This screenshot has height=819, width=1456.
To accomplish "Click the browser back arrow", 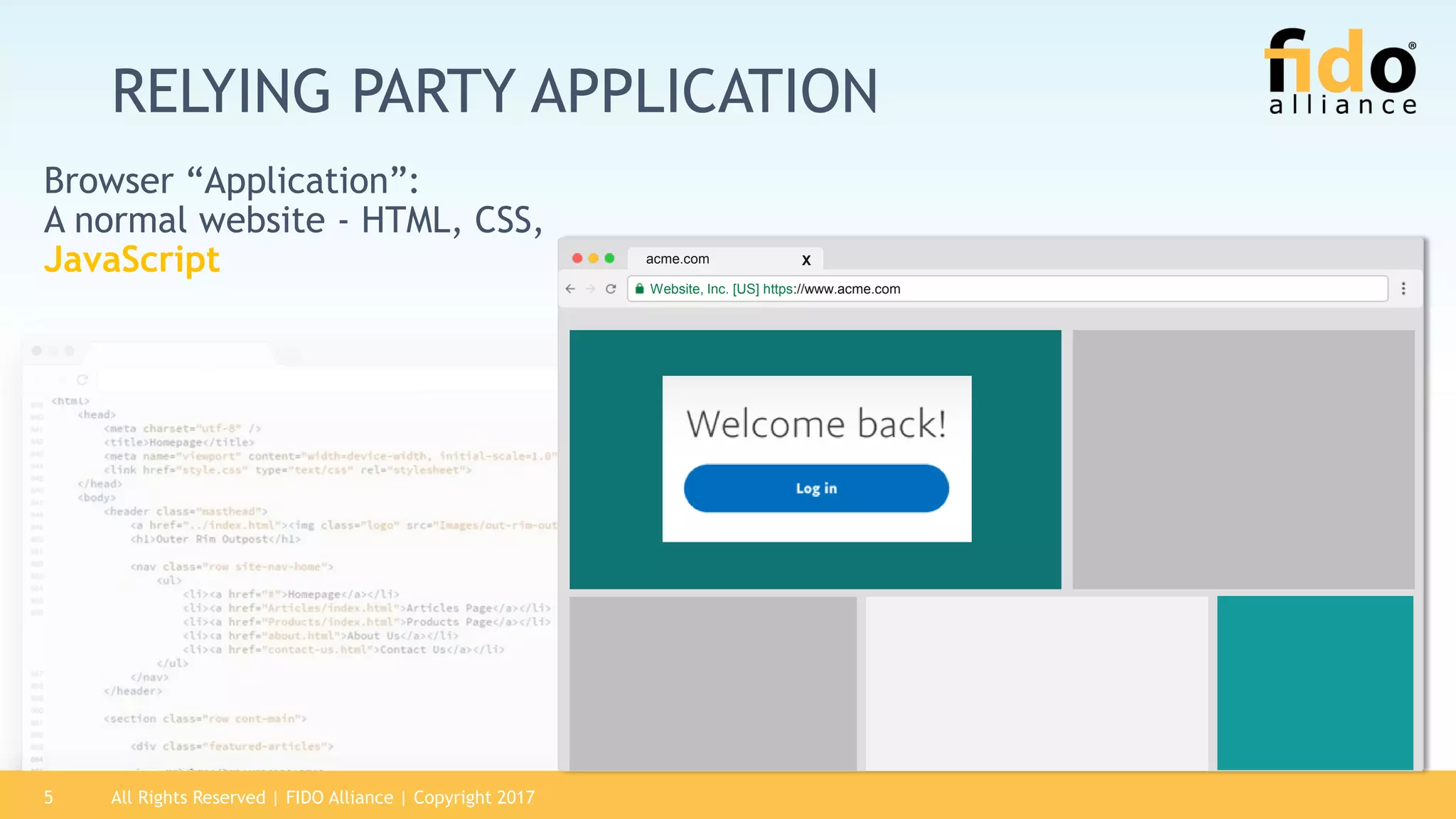I will (570, 289).
